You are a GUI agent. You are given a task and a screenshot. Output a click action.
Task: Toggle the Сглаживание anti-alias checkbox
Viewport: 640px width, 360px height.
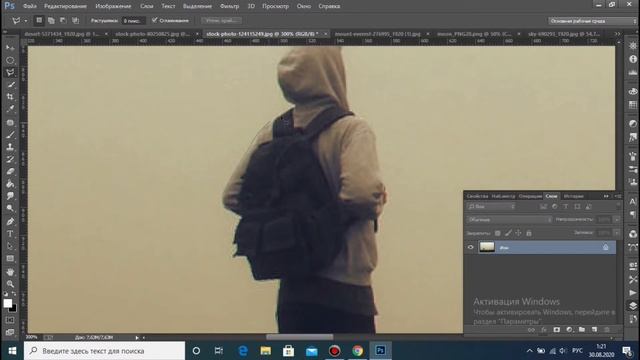(x=154, y=20)
